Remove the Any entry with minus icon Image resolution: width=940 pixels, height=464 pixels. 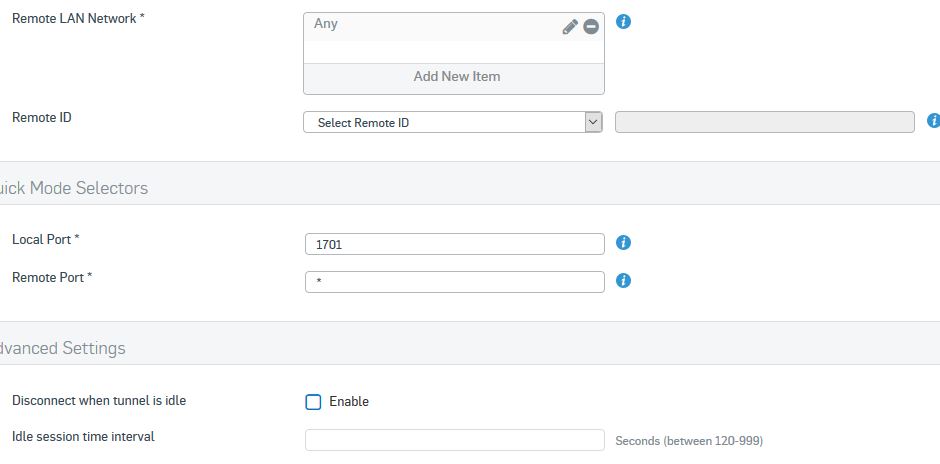[x=591, y=27]
